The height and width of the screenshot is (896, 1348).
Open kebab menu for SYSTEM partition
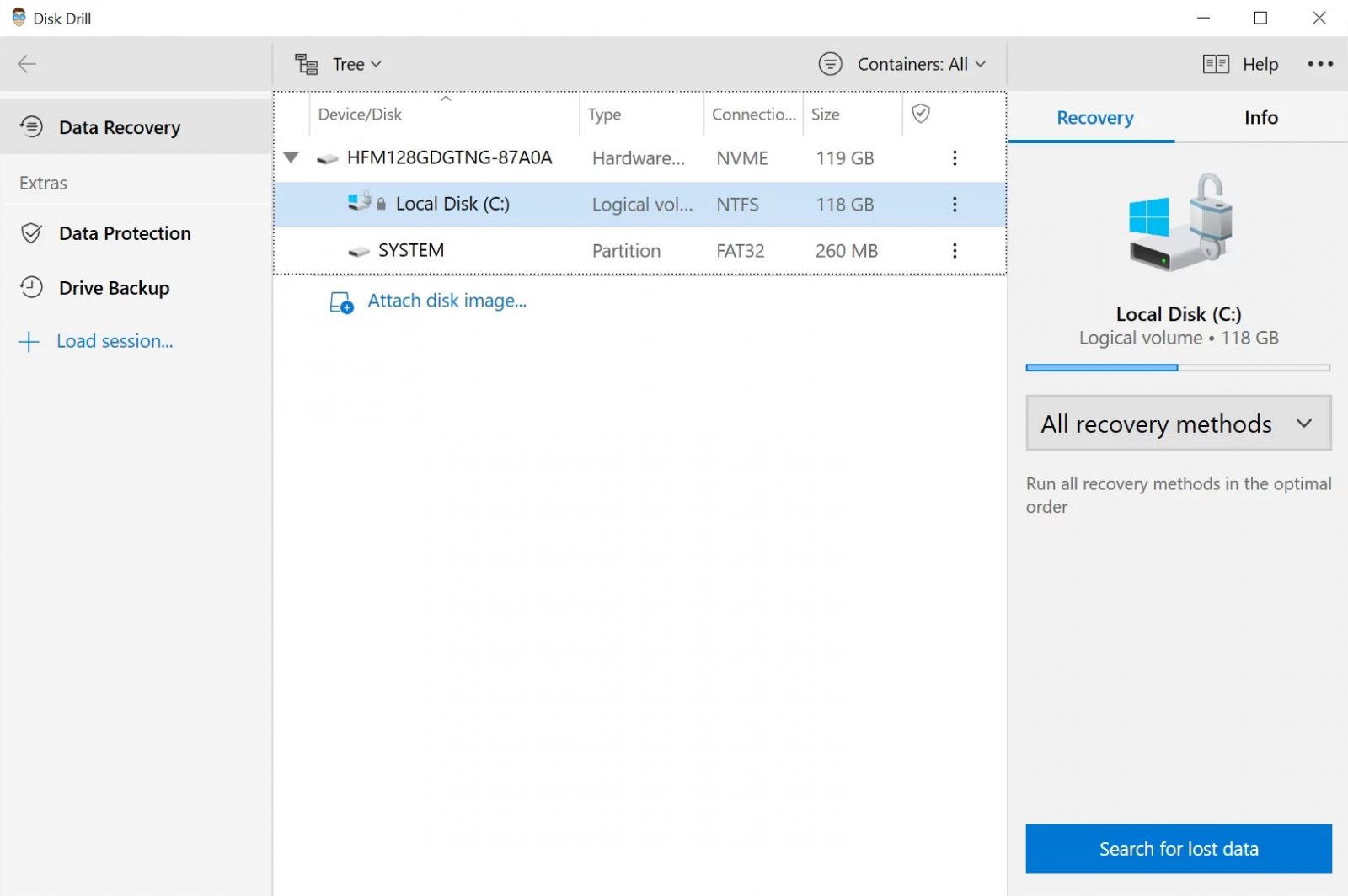[955, 251]
